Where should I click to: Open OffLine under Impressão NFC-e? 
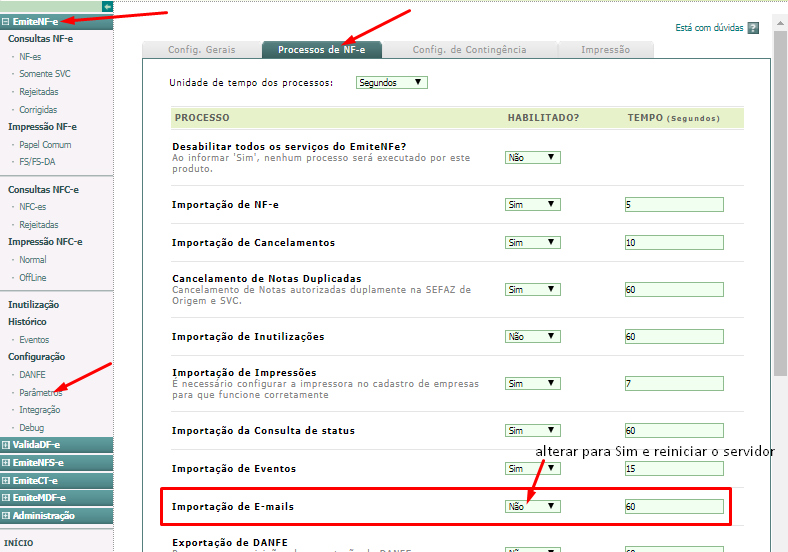click(33, 278)
